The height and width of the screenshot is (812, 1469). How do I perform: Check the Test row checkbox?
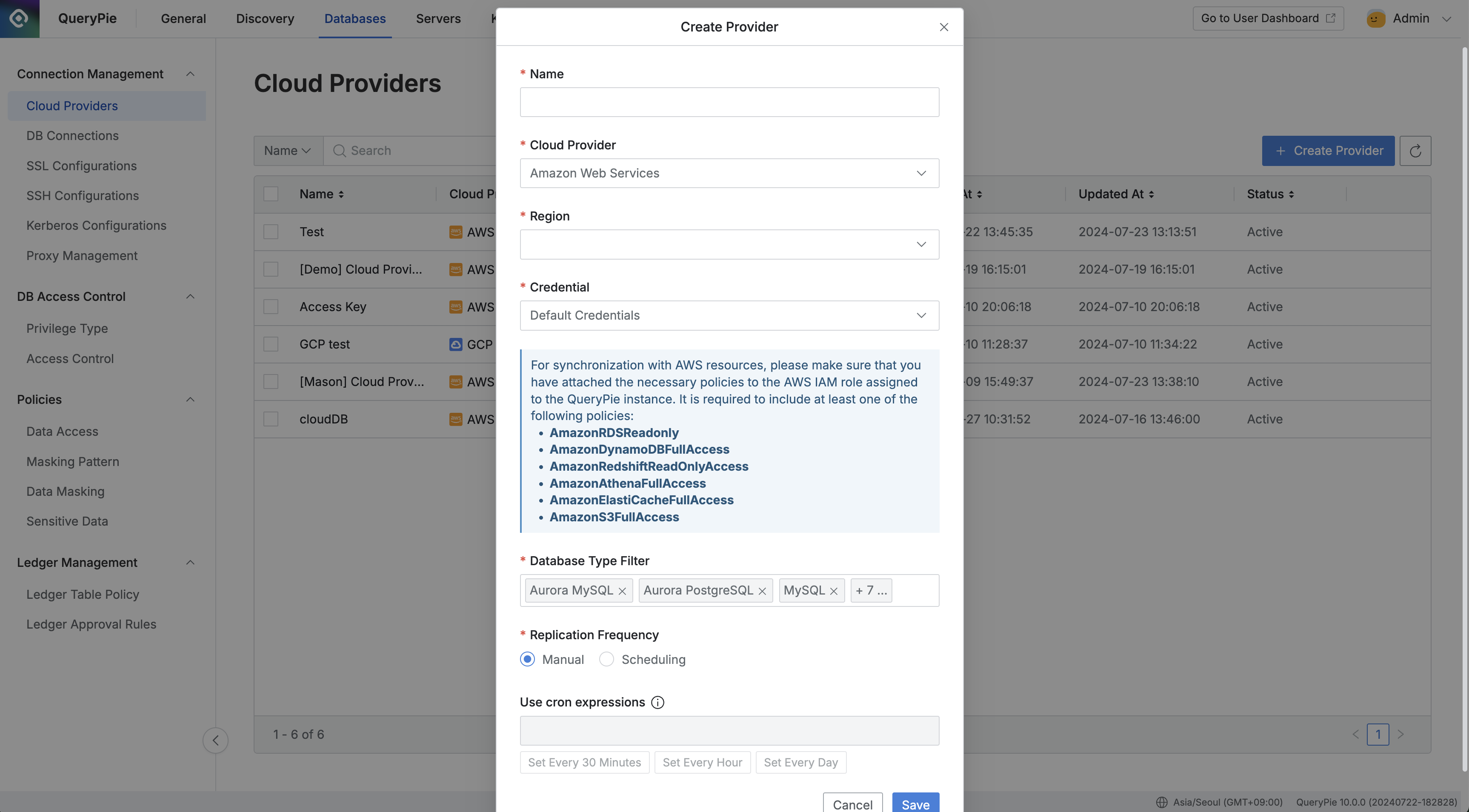point(271,232)
